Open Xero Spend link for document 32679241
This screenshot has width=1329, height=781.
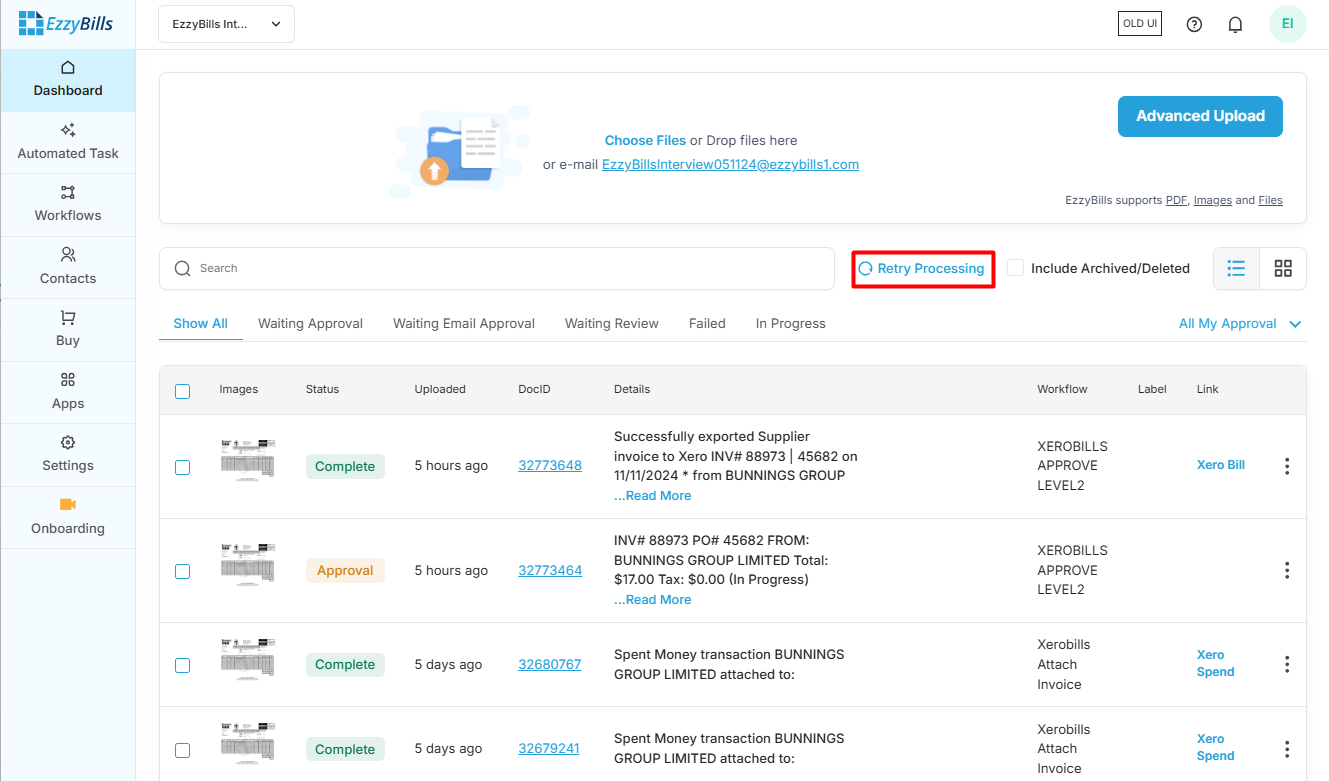[1216, 748]
